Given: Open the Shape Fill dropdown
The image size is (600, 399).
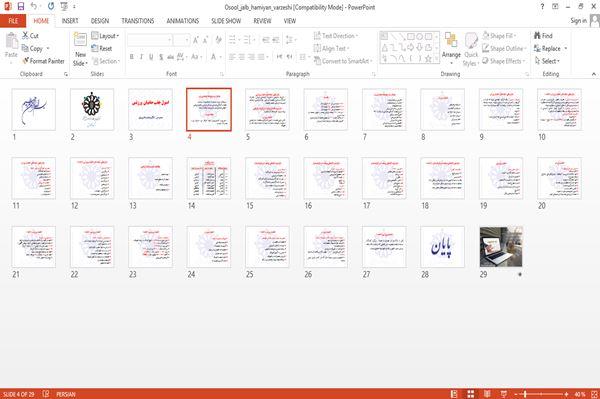Looking at the screenshot, I should point(499,36).
